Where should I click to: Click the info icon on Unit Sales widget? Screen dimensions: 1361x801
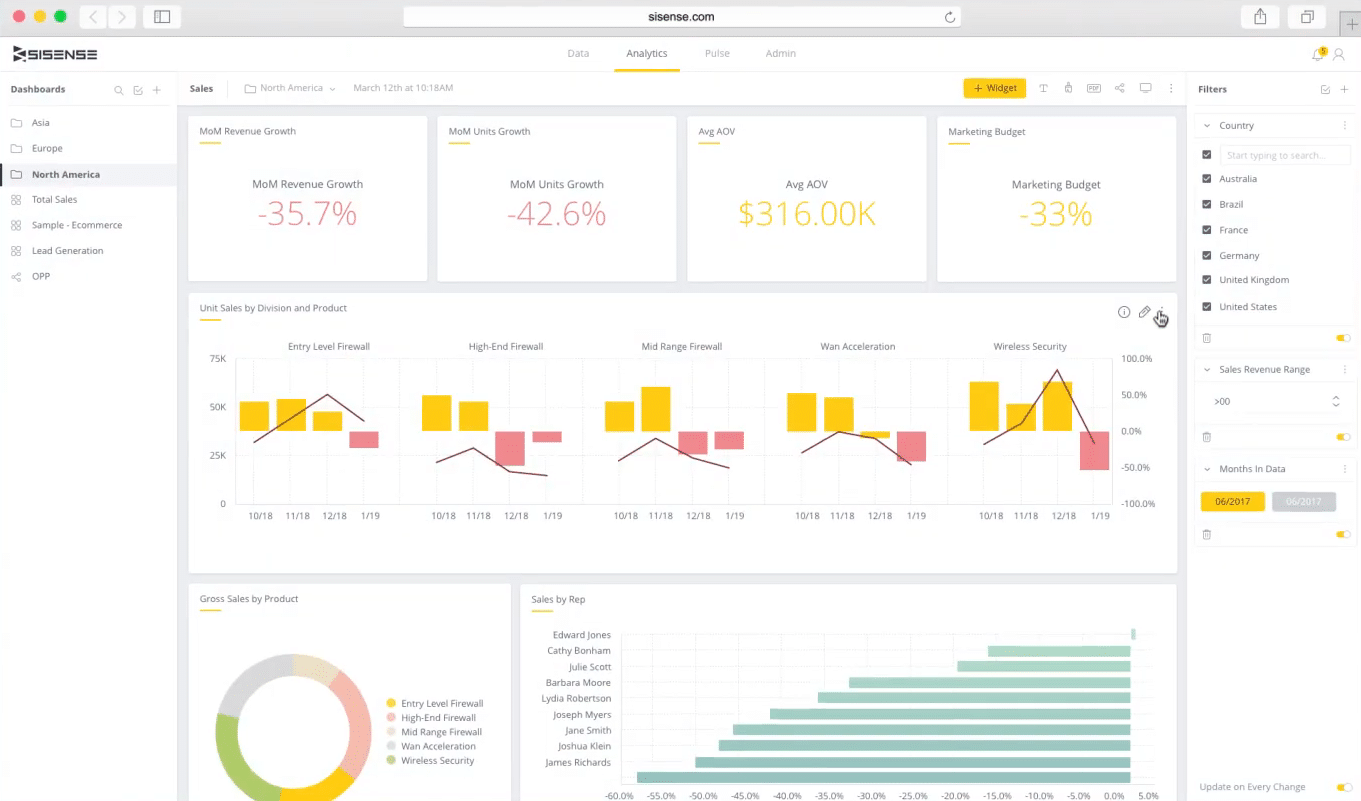click(1124, 312)
